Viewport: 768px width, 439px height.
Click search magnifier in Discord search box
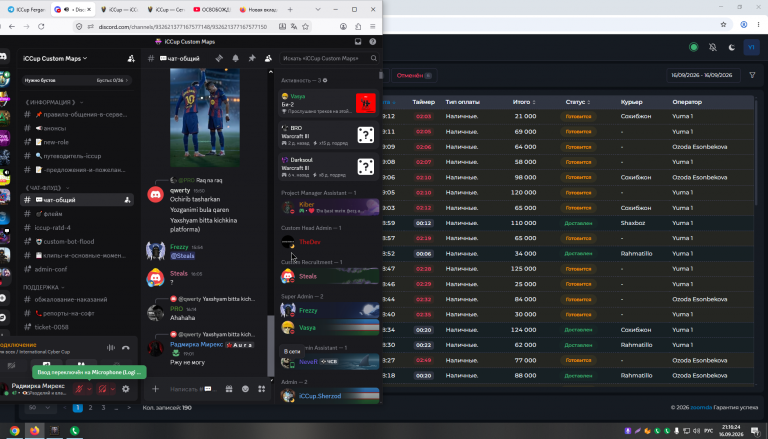[374, 58]
